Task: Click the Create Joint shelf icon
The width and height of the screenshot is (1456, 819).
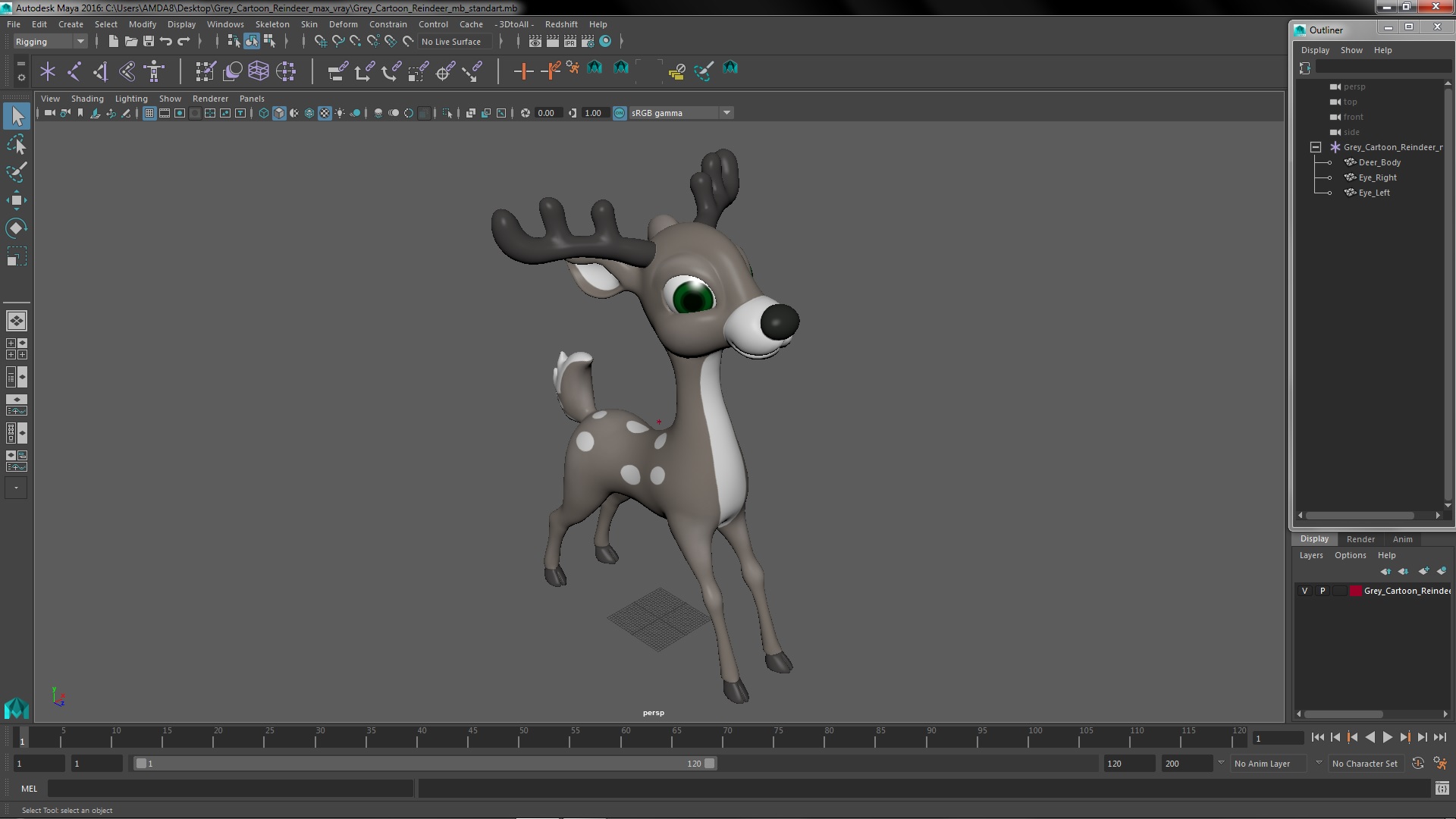Action: pos(74,71)
